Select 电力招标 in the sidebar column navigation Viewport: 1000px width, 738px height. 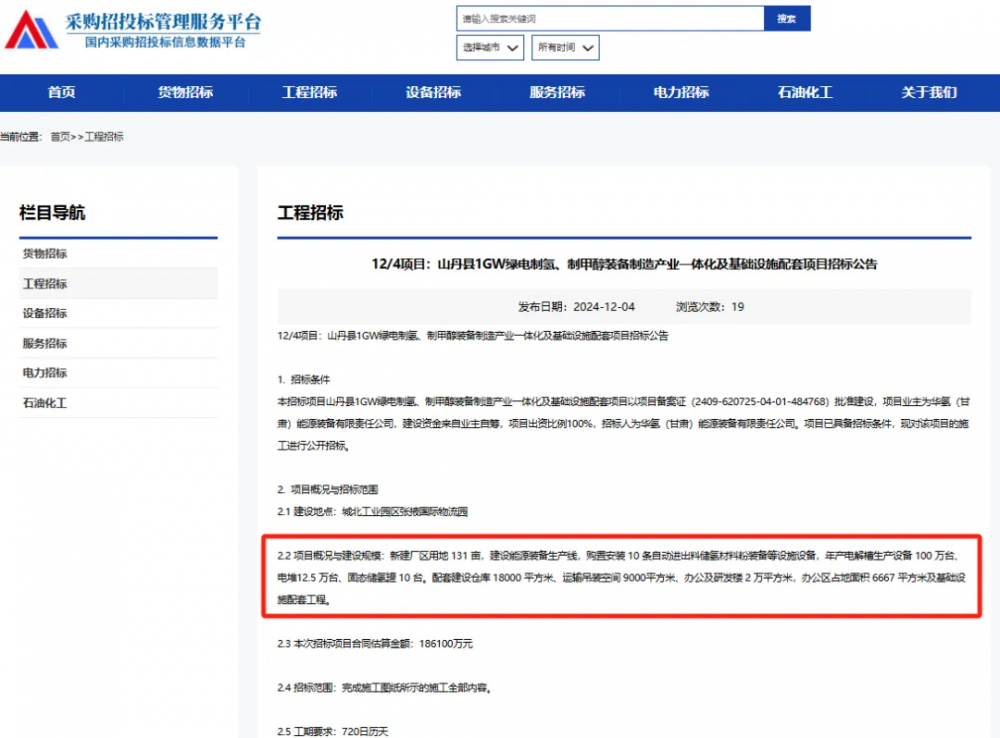[119, 373]
